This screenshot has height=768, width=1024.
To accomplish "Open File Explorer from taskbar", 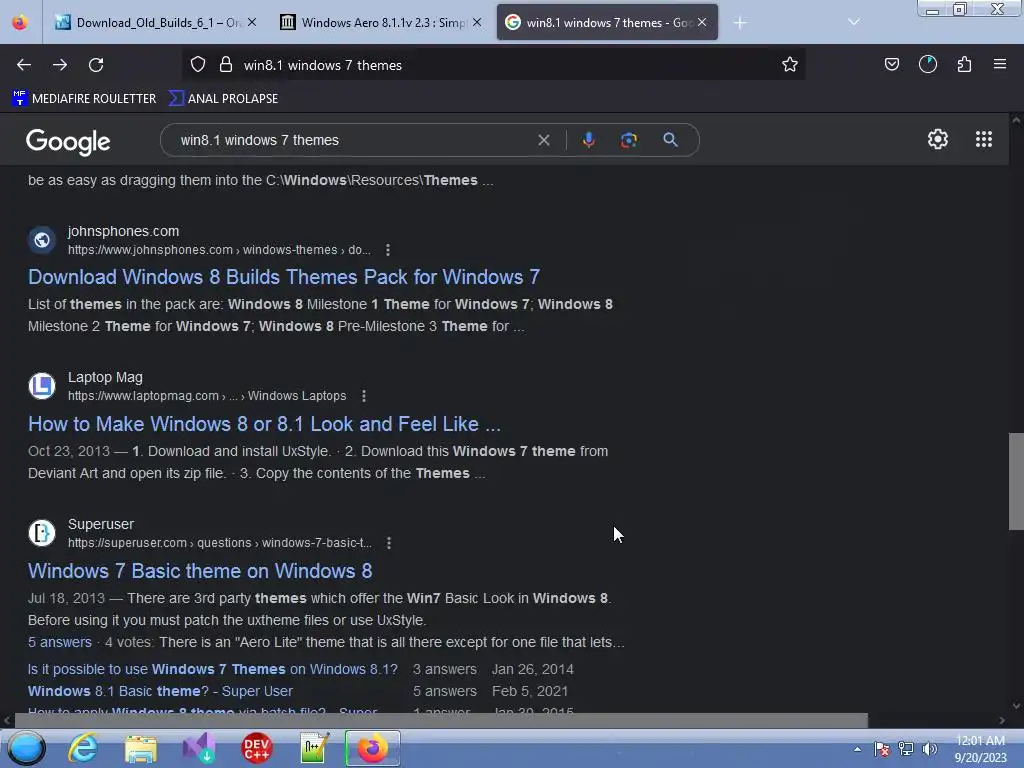I will point(140,748).
